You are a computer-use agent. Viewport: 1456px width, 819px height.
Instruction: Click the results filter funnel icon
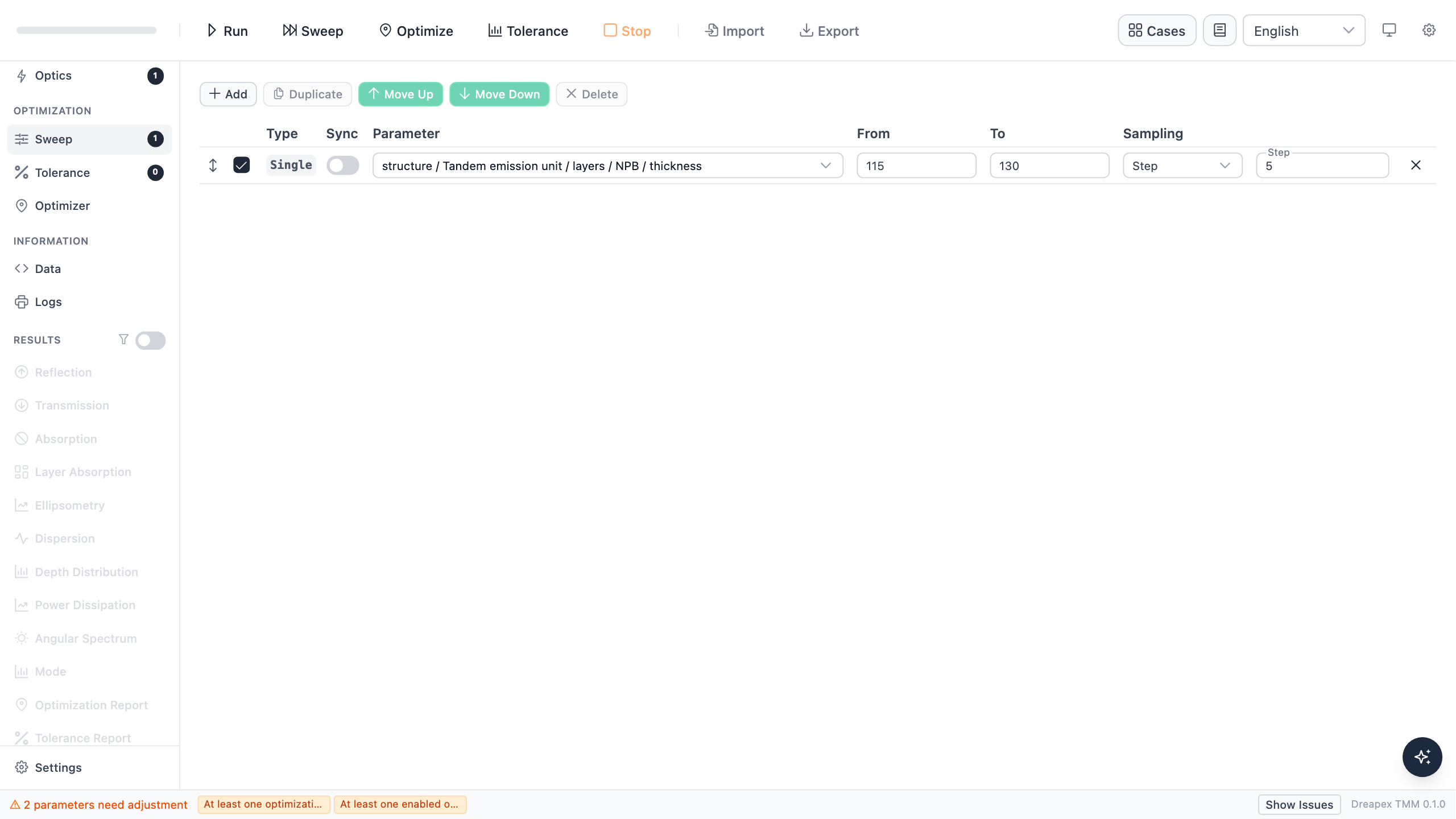[123, 340]
